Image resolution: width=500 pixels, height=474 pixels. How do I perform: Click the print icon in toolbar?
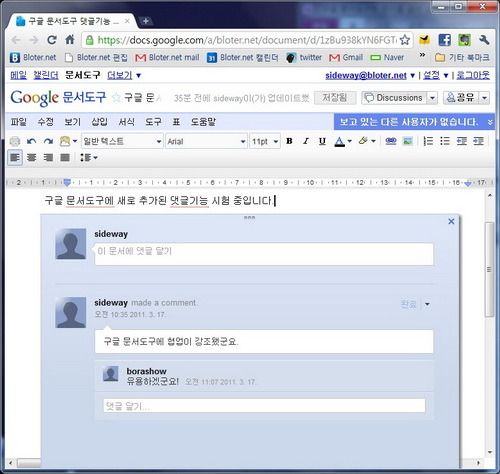point(15,141)
